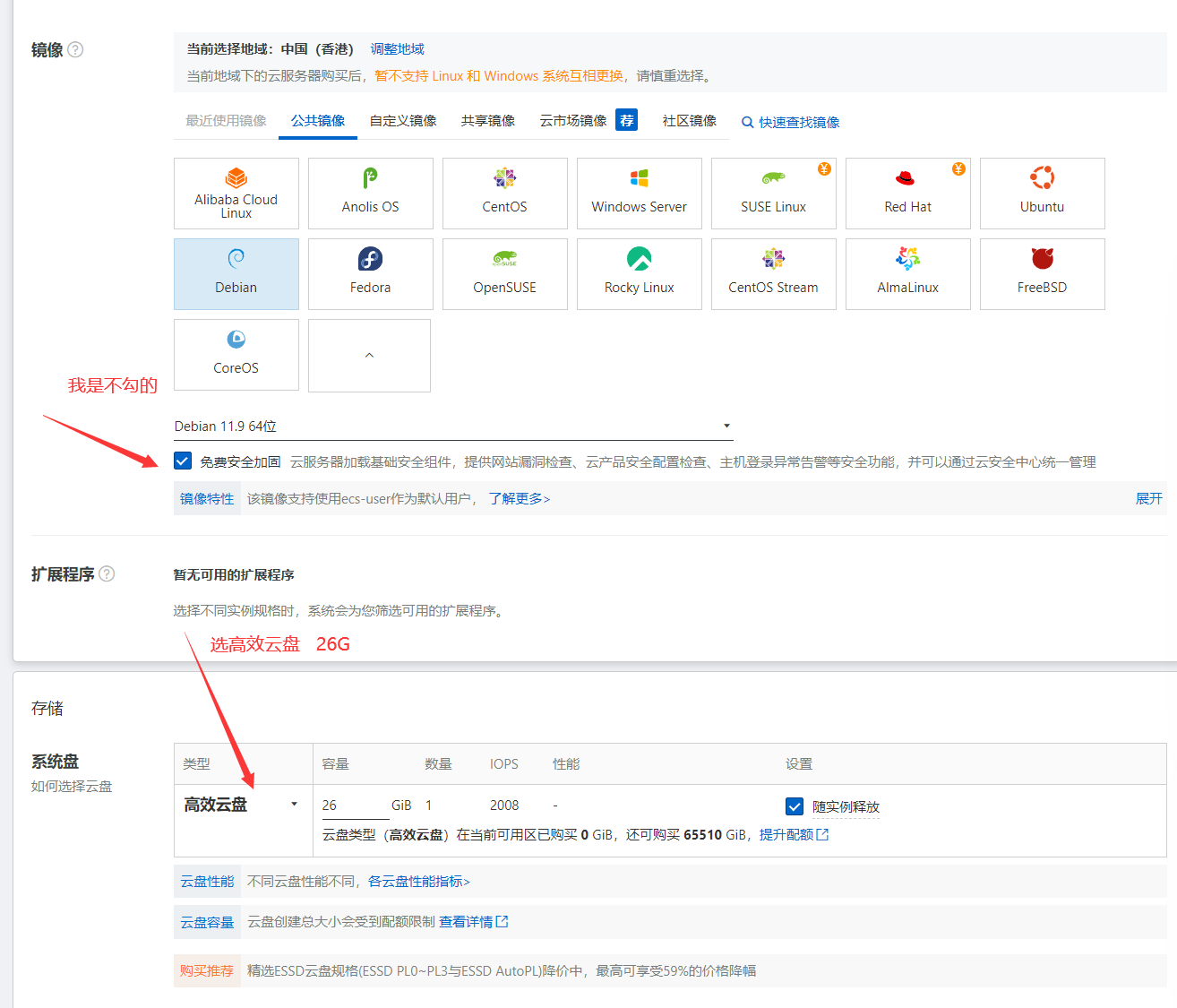Screen dimensions: 1177x1008
Task: Click the 云盘性能 tag label
Action: [x=207, y=882]
